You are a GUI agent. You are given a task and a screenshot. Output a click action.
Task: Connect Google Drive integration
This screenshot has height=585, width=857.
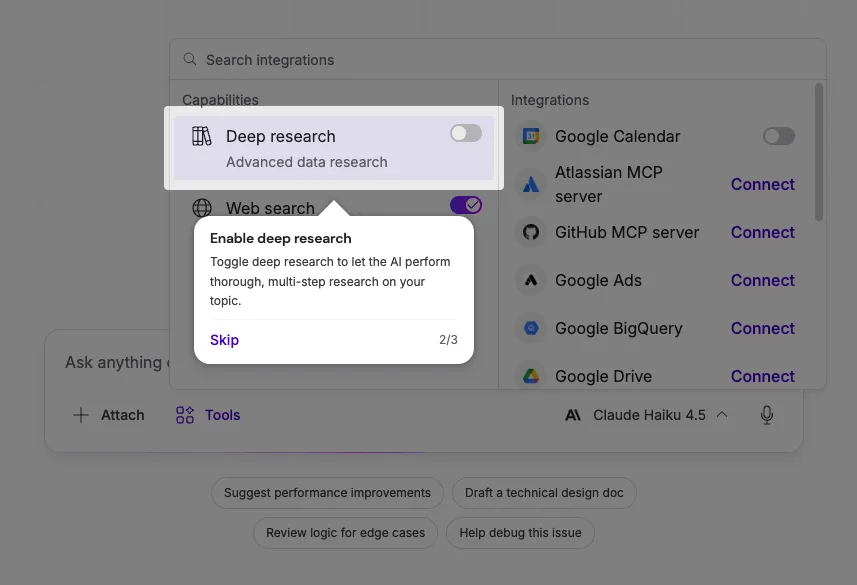762,376
